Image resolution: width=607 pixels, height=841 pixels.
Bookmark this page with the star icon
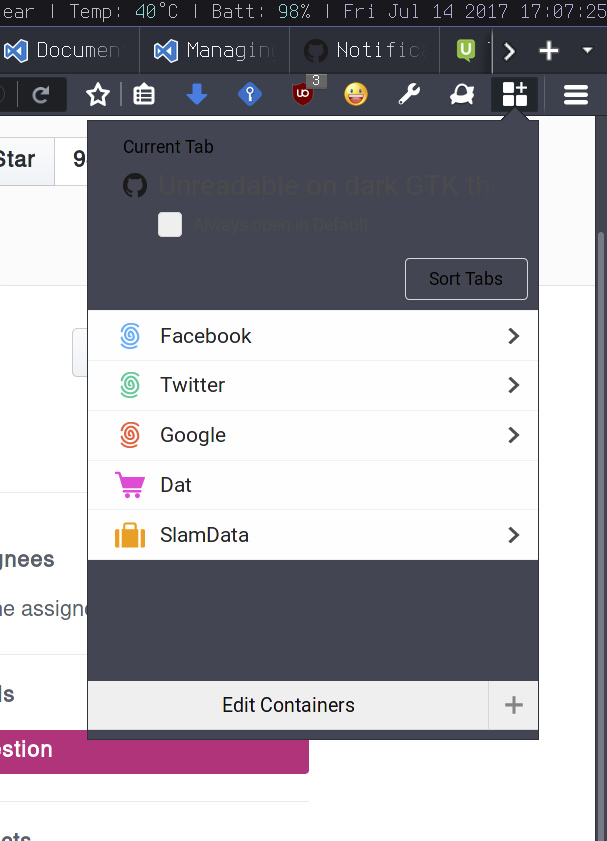click(x=96, y=94)
